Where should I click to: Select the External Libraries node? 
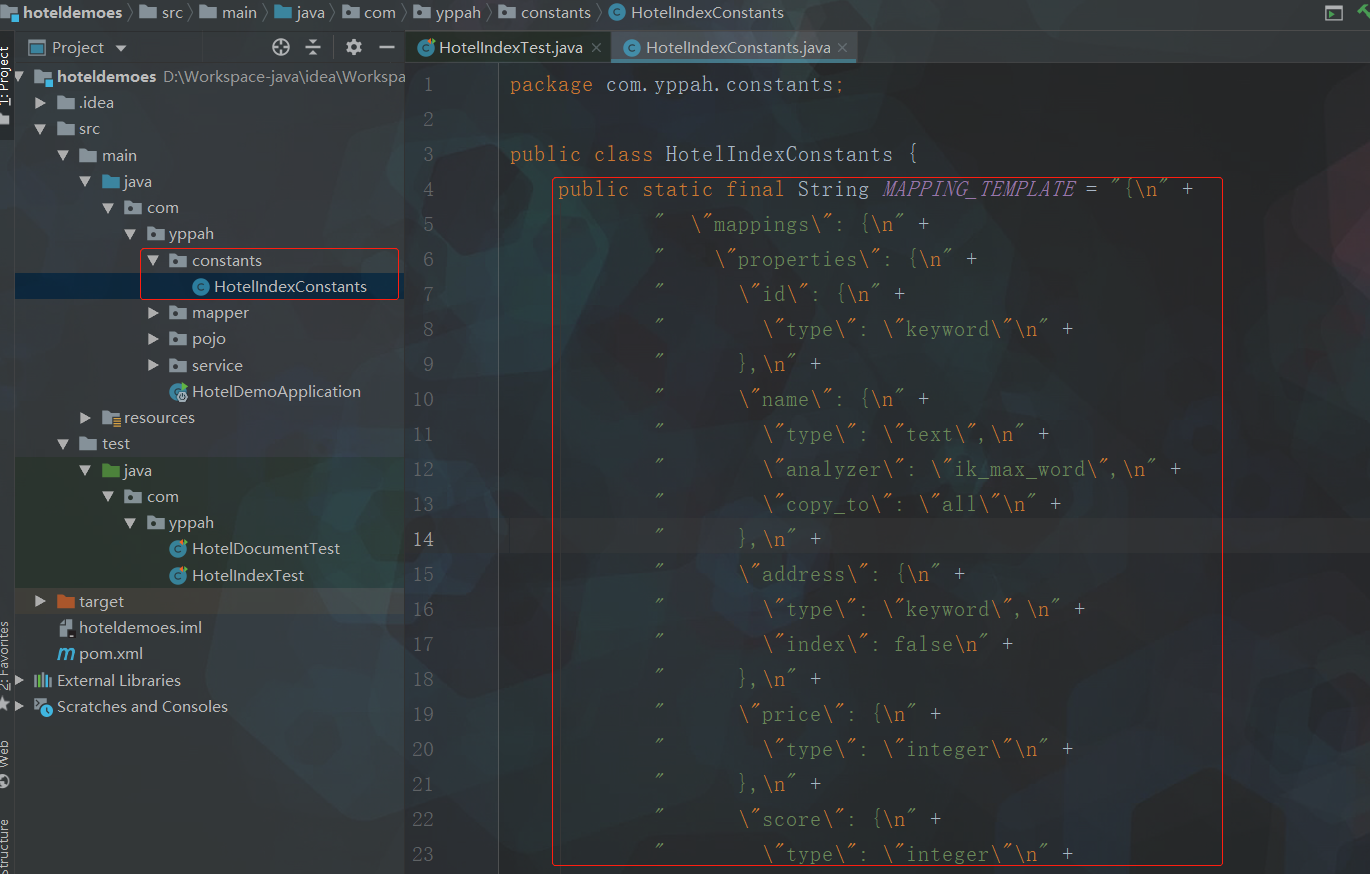click(119, 681)
